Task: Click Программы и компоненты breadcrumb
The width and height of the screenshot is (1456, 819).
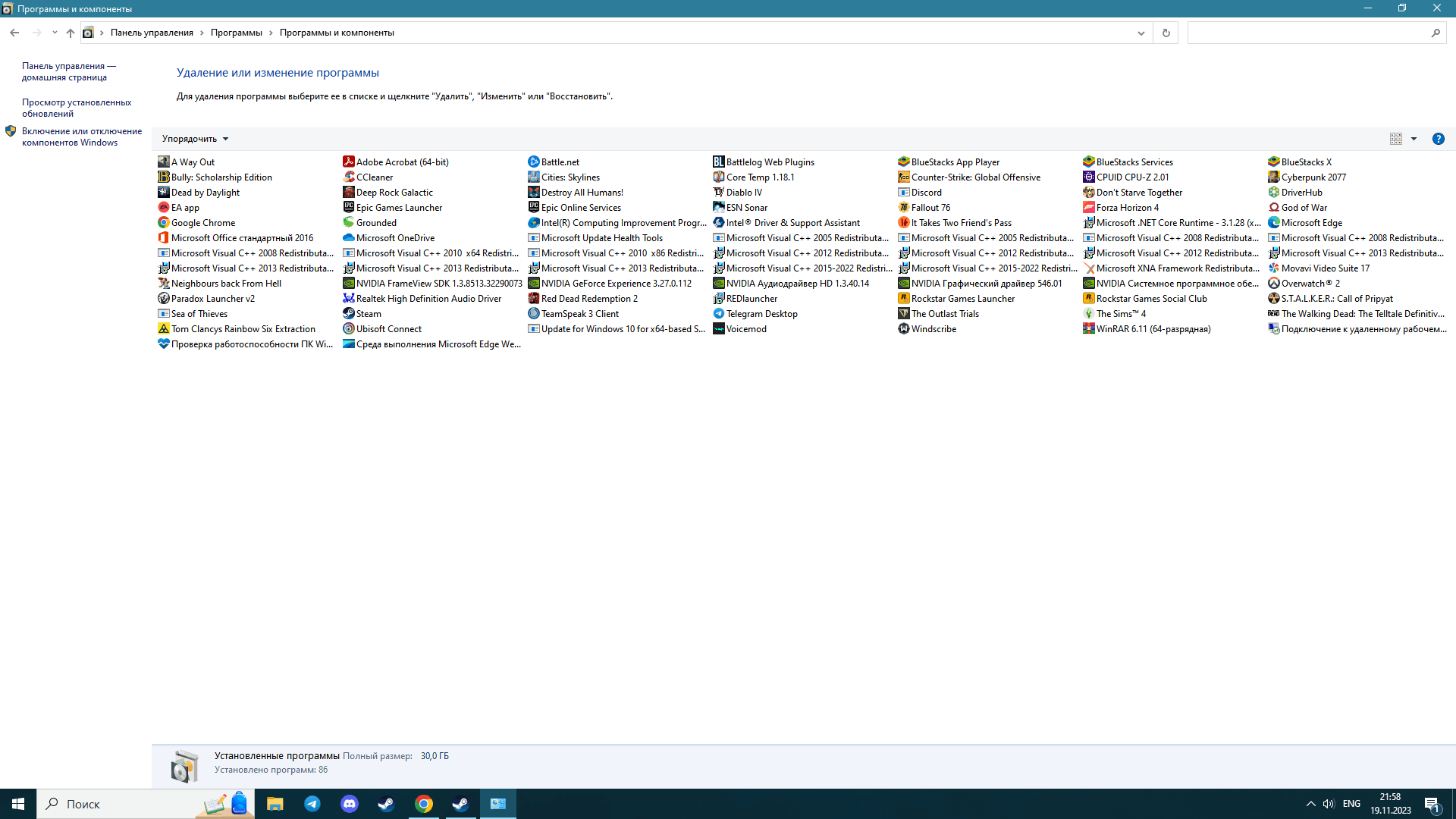Action: pos(337,33)
